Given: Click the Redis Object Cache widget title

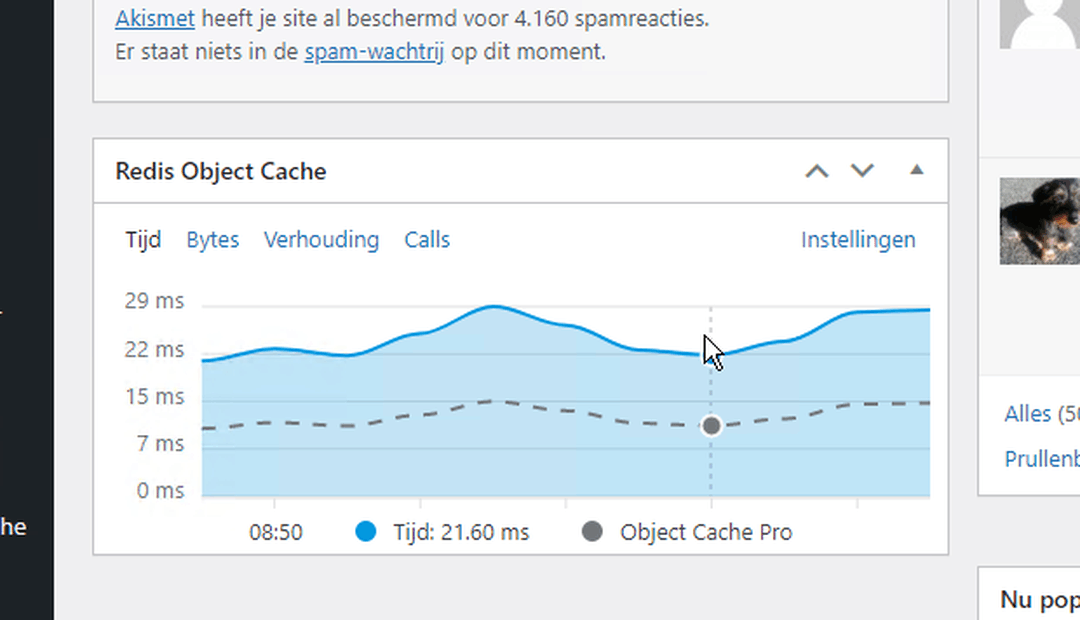Looking at the screenshot, I should [x=221, y=171].
